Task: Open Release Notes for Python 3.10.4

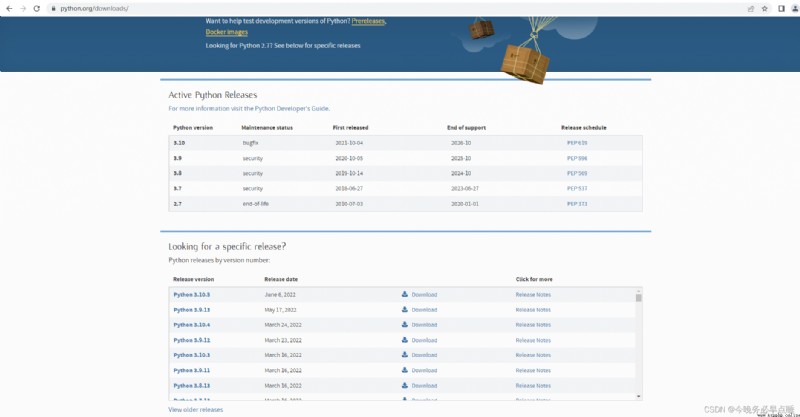Action: [533, 325]
